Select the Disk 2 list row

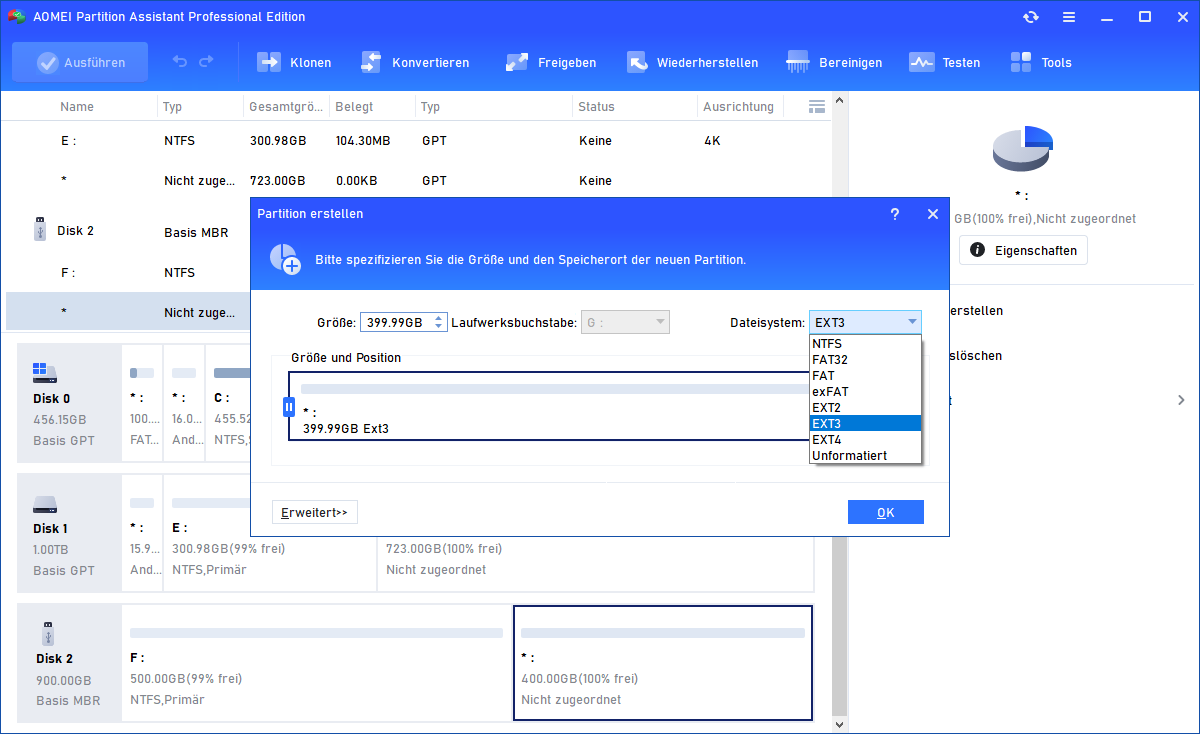pyautogui.click(x=128, y=232)
